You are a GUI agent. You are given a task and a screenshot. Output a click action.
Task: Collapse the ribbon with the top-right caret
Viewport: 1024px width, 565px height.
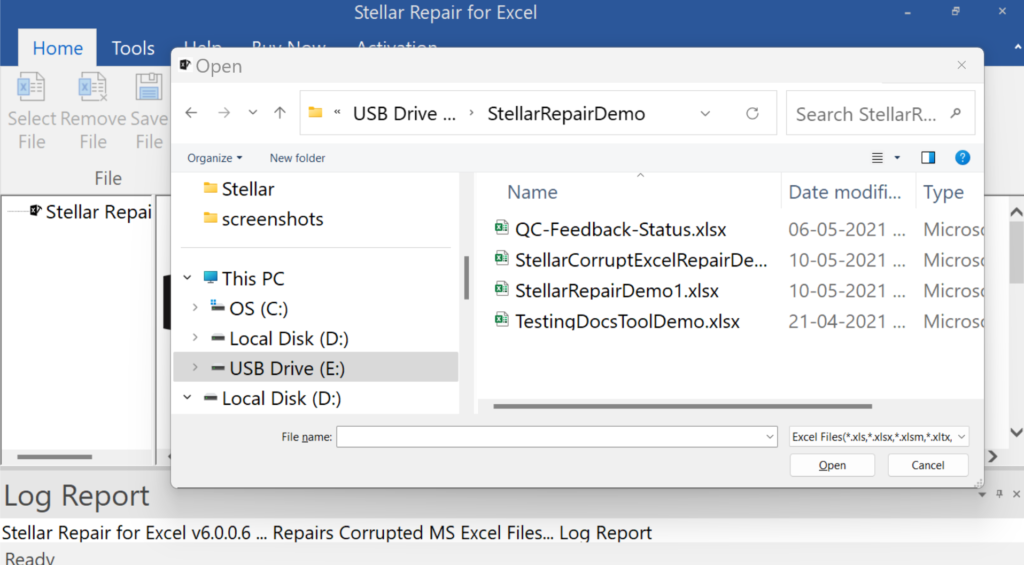1017,47
